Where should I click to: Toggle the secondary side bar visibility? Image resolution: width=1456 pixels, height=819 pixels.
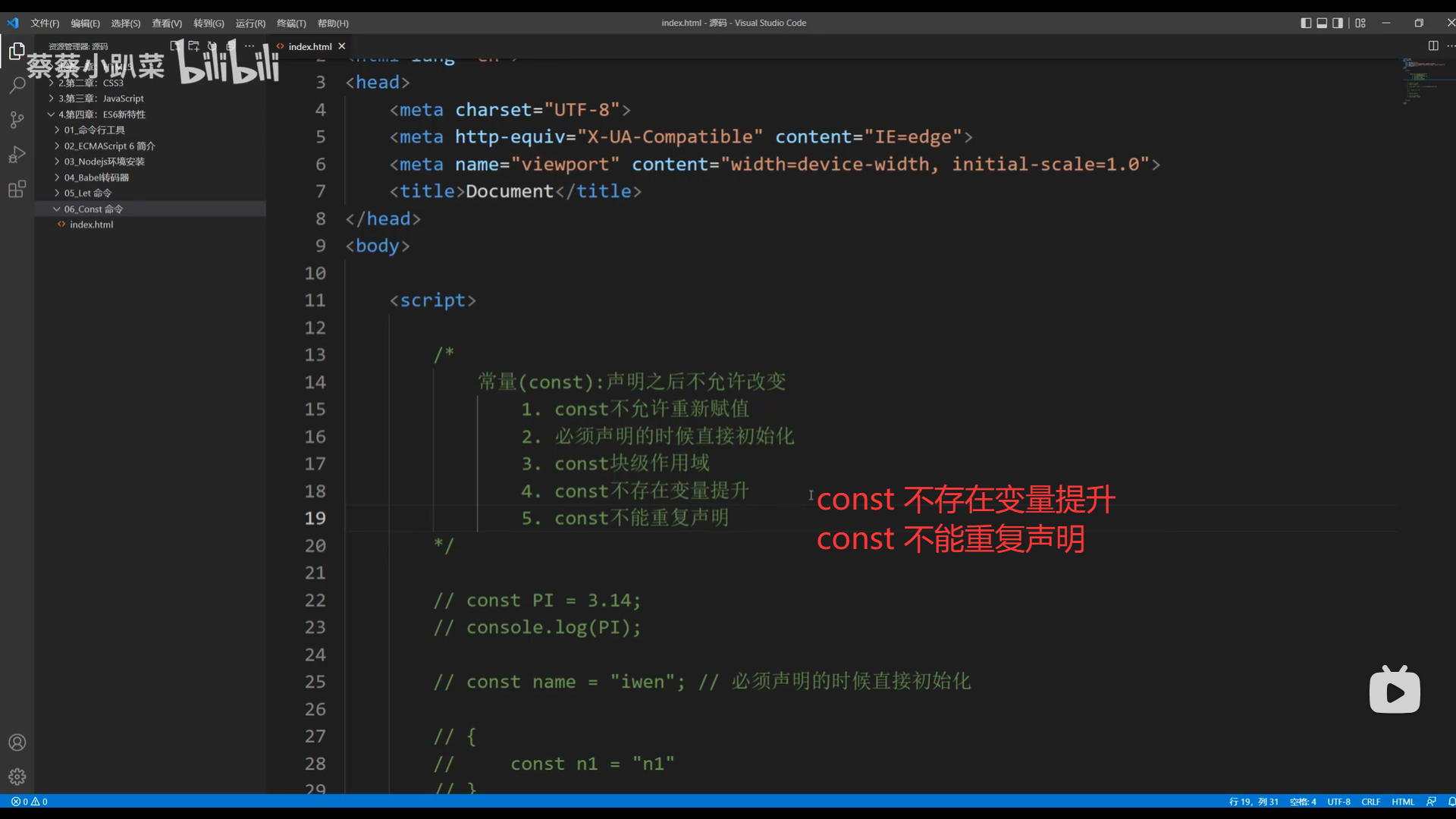coord(1338,23)
